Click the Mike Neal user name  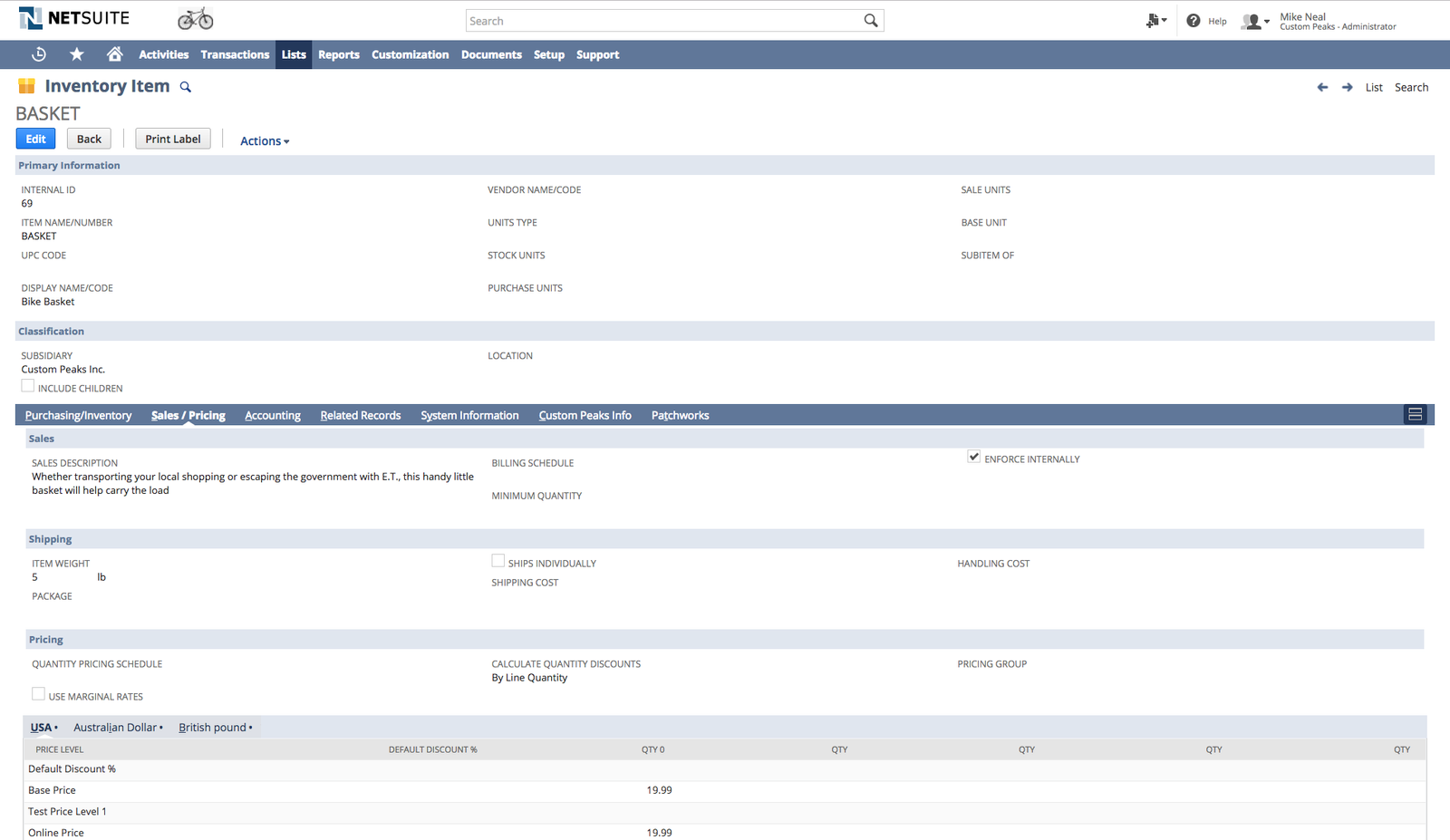click(x=1302, y=16)
